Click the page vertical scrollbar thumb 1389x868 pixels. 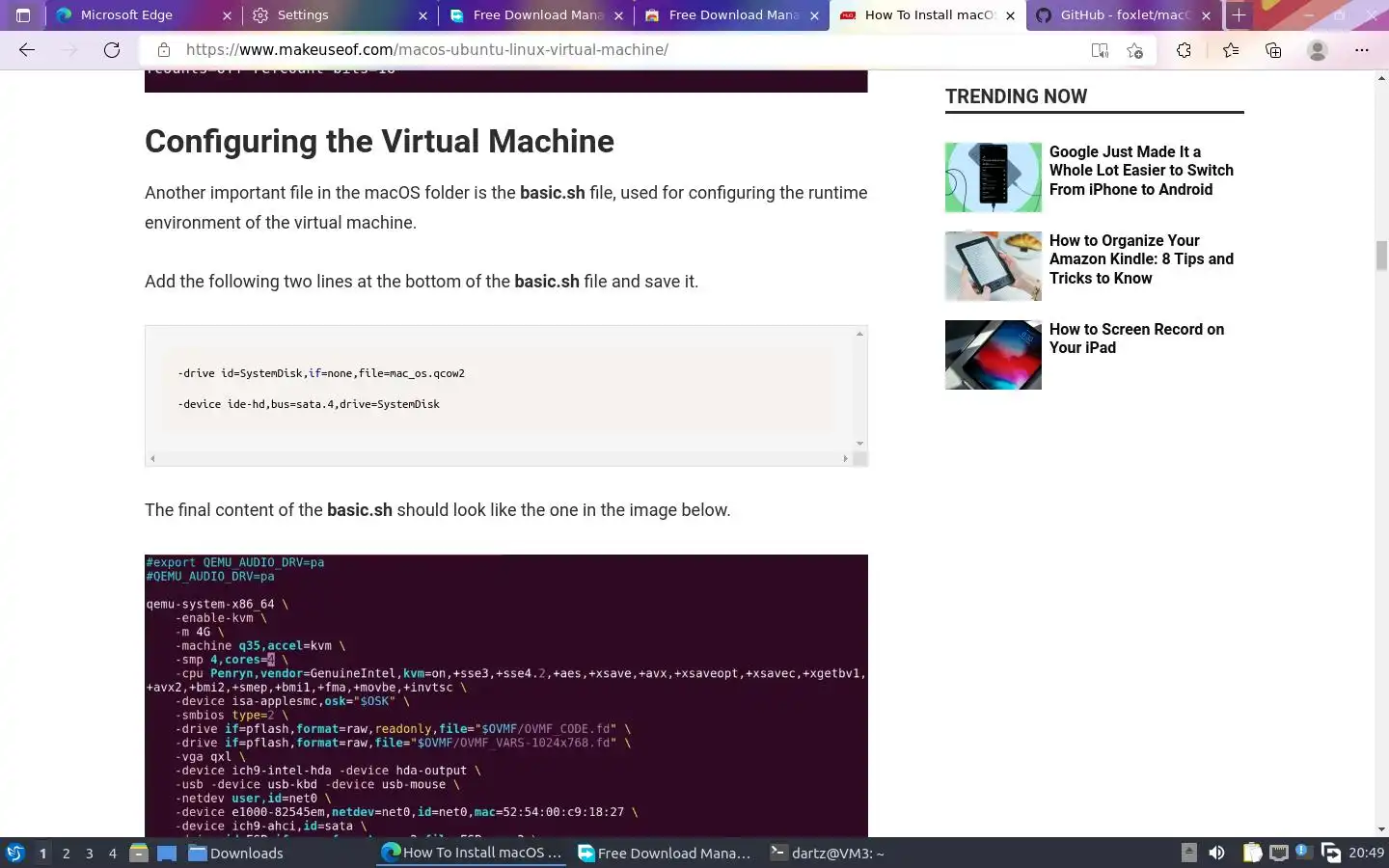1381,256
